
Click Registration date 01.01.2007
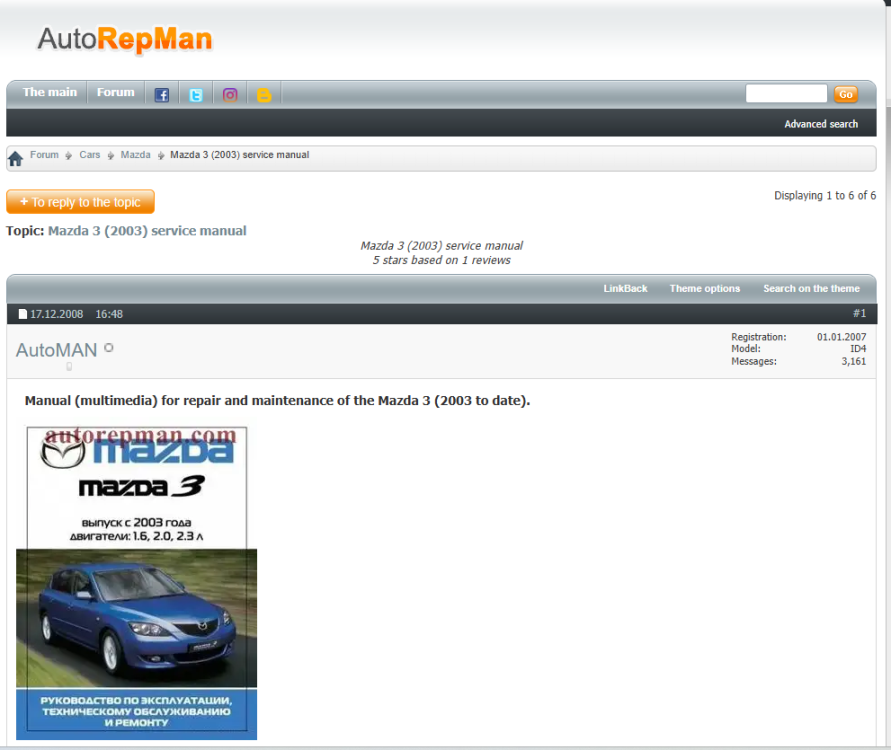click(842, 337)
